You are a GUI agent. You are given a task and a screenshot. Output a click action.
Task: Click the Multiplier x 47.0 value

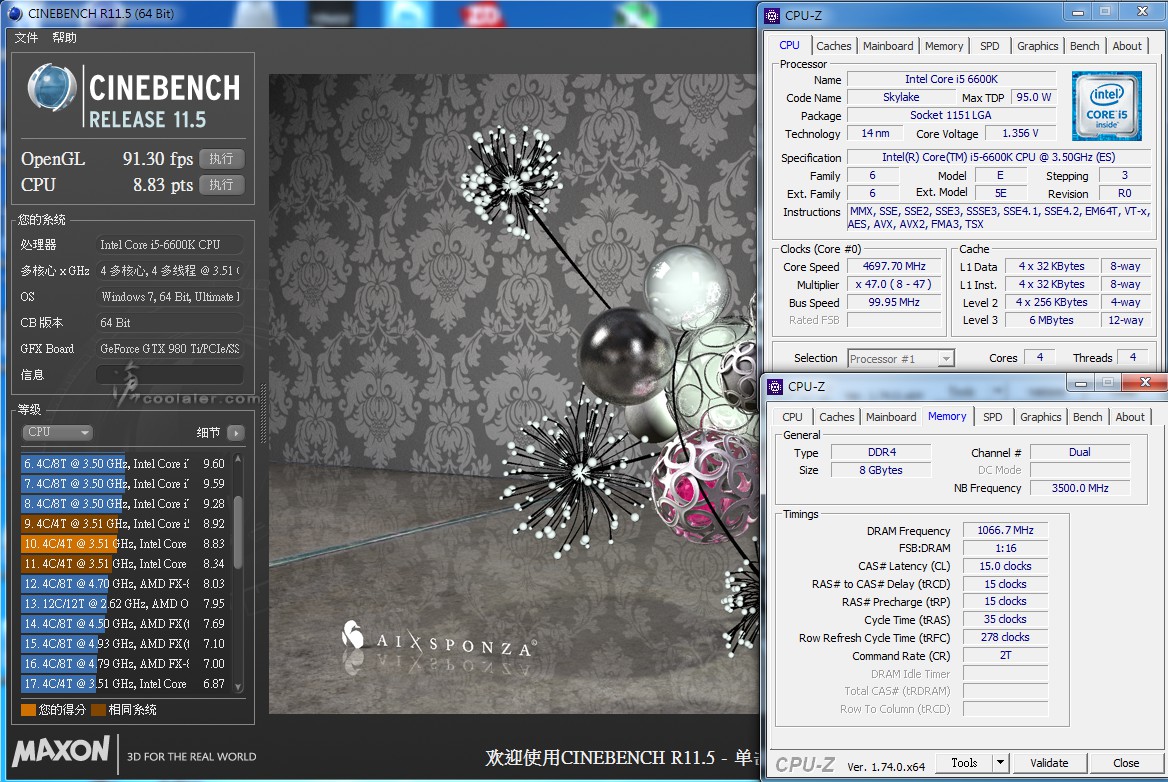pyautogui.click(x=894, y=284)
